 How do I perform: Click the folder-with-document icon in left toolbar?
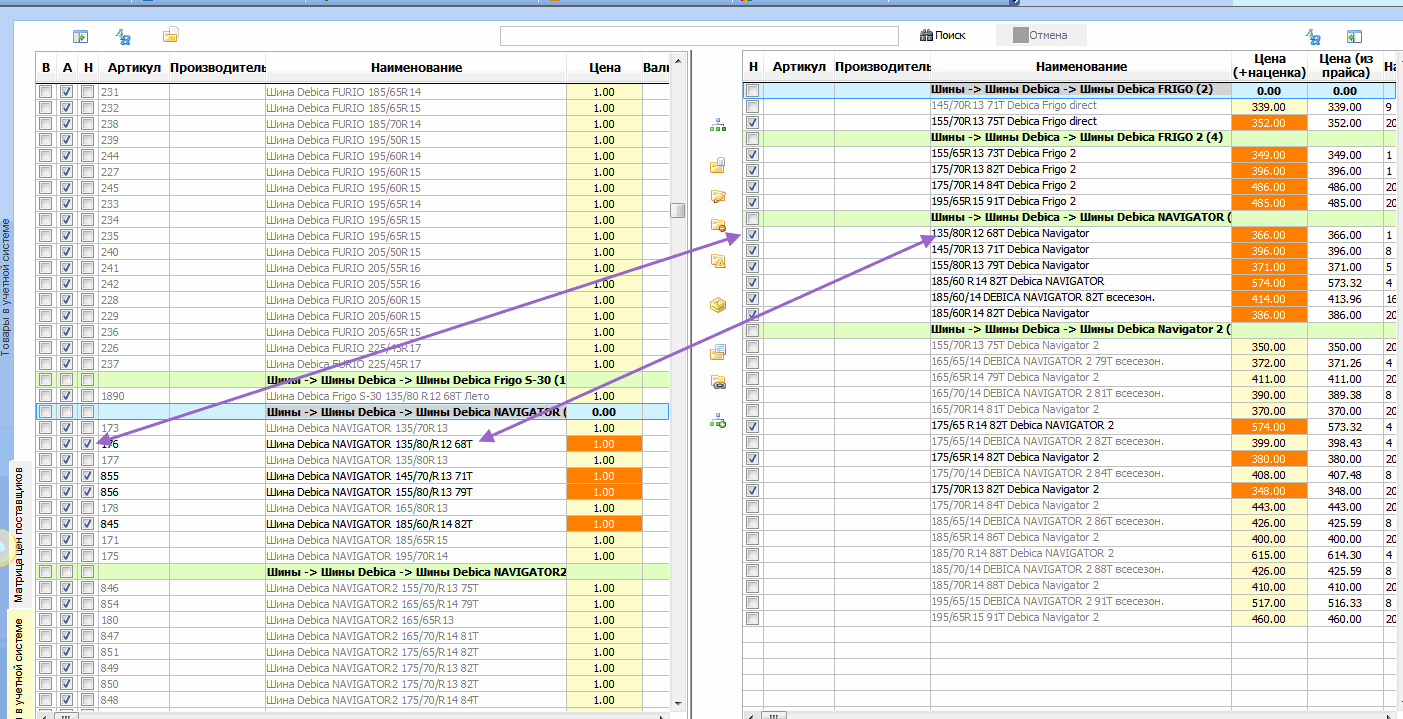tap(171, 35)
